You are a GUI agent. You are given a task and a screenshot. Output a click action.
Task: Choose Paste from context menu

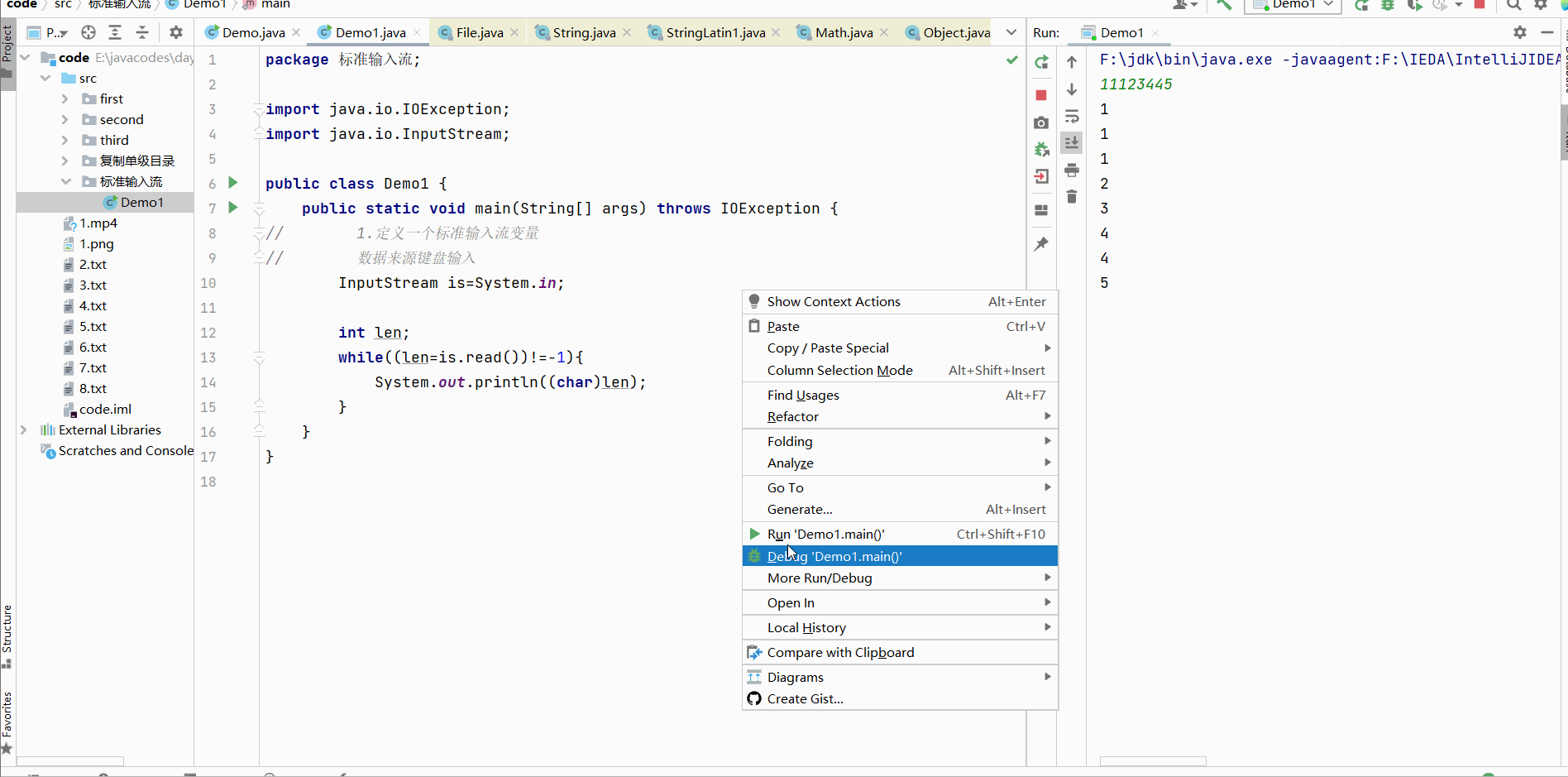coord(900,326)
